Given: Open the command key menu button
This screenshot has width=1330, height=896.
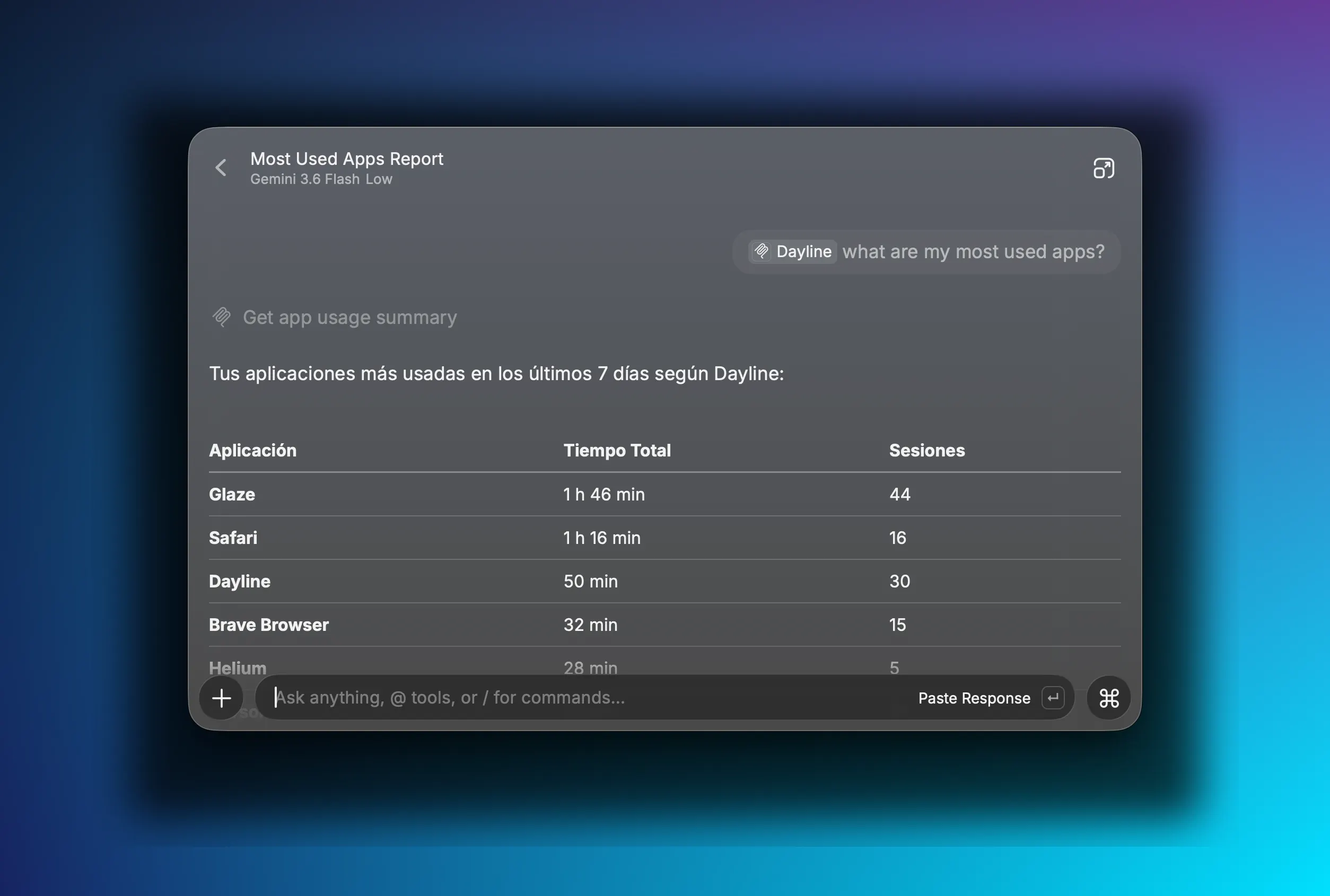Looking at the screenshot, I should [1109, 698].
